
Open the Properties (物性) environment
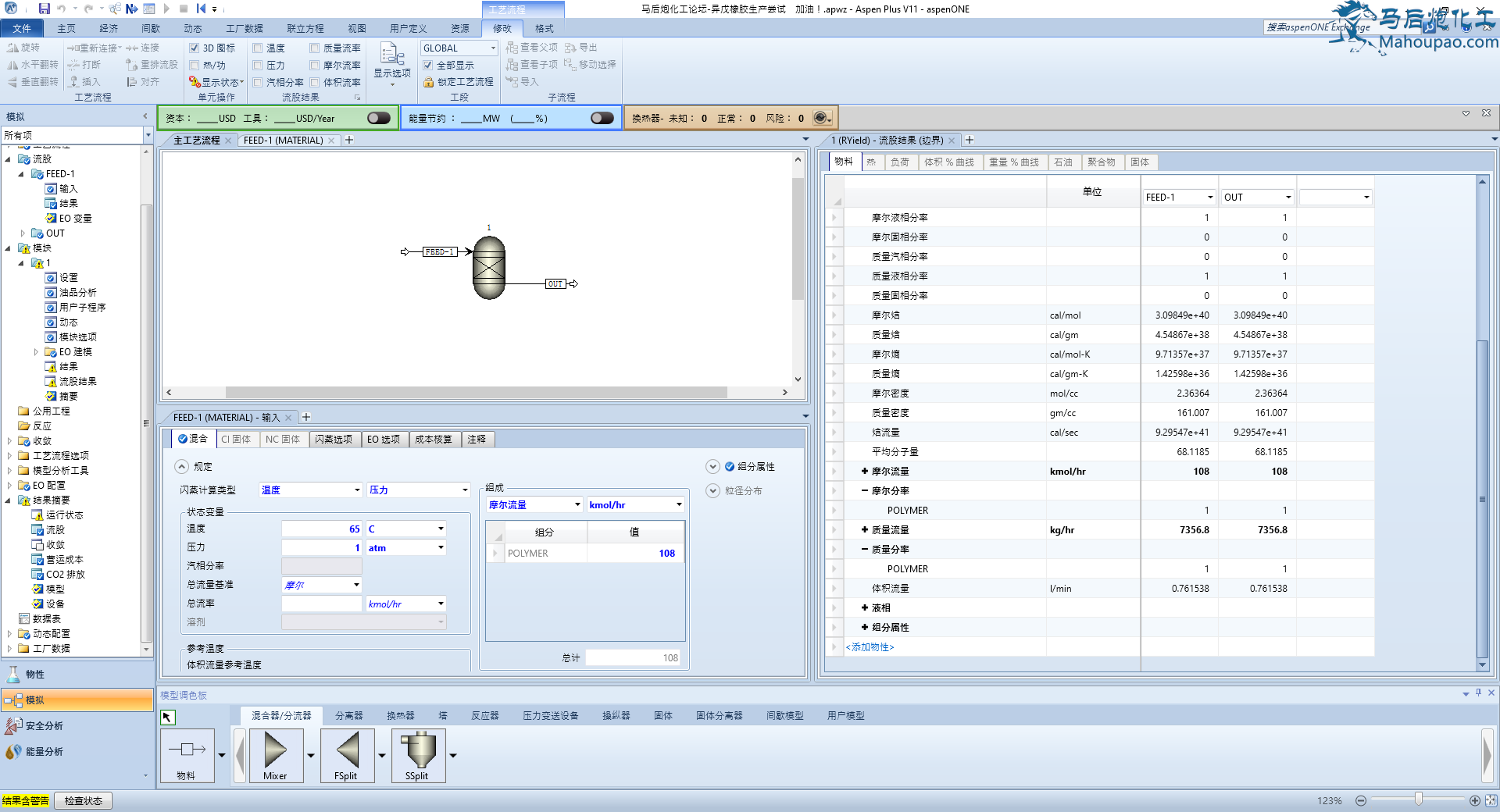tap(77, 674)
